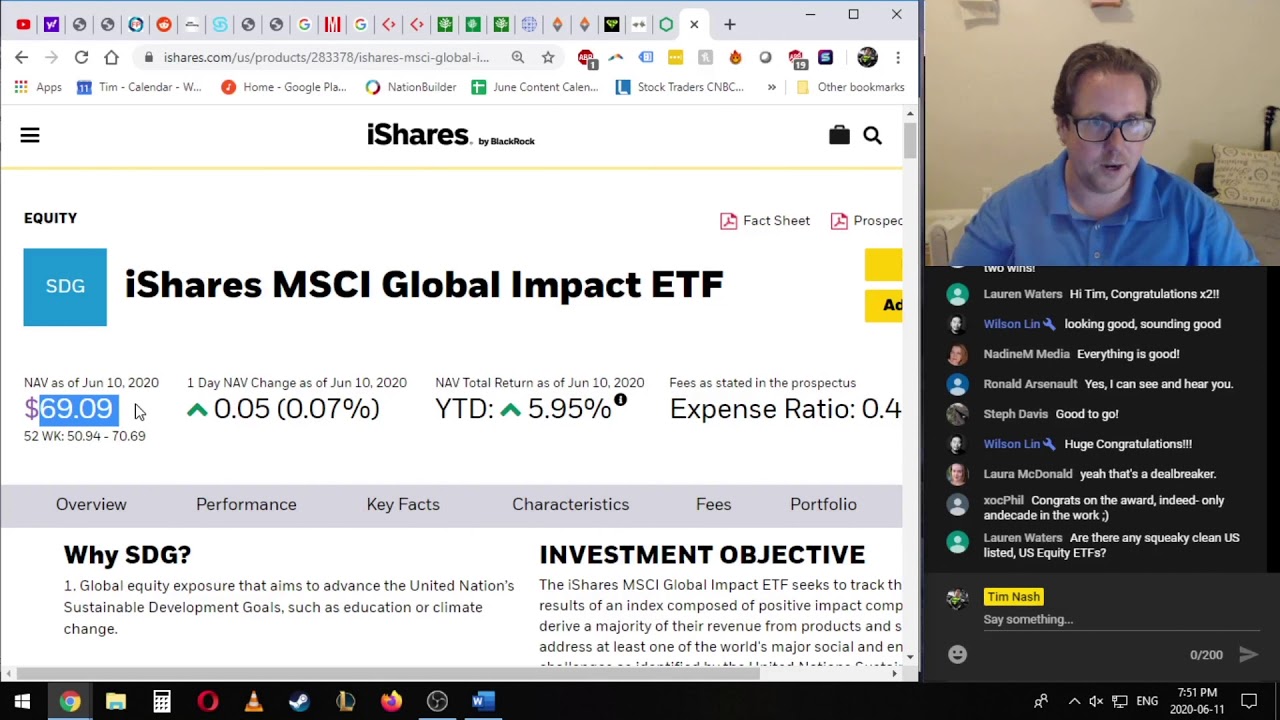
Task: Open the iShares hamburger menu
Action: pyautogui.click(x=30, y=135)
